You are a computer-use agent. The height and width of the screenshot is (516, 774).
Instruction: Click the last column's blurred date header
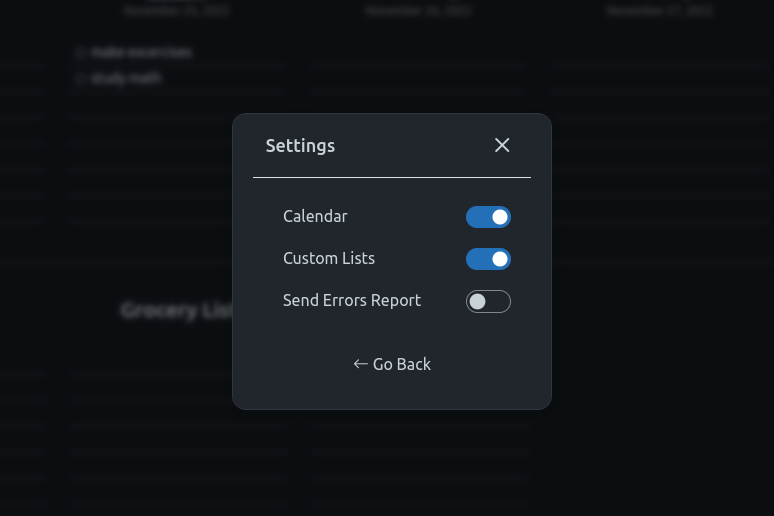point(660,10)
